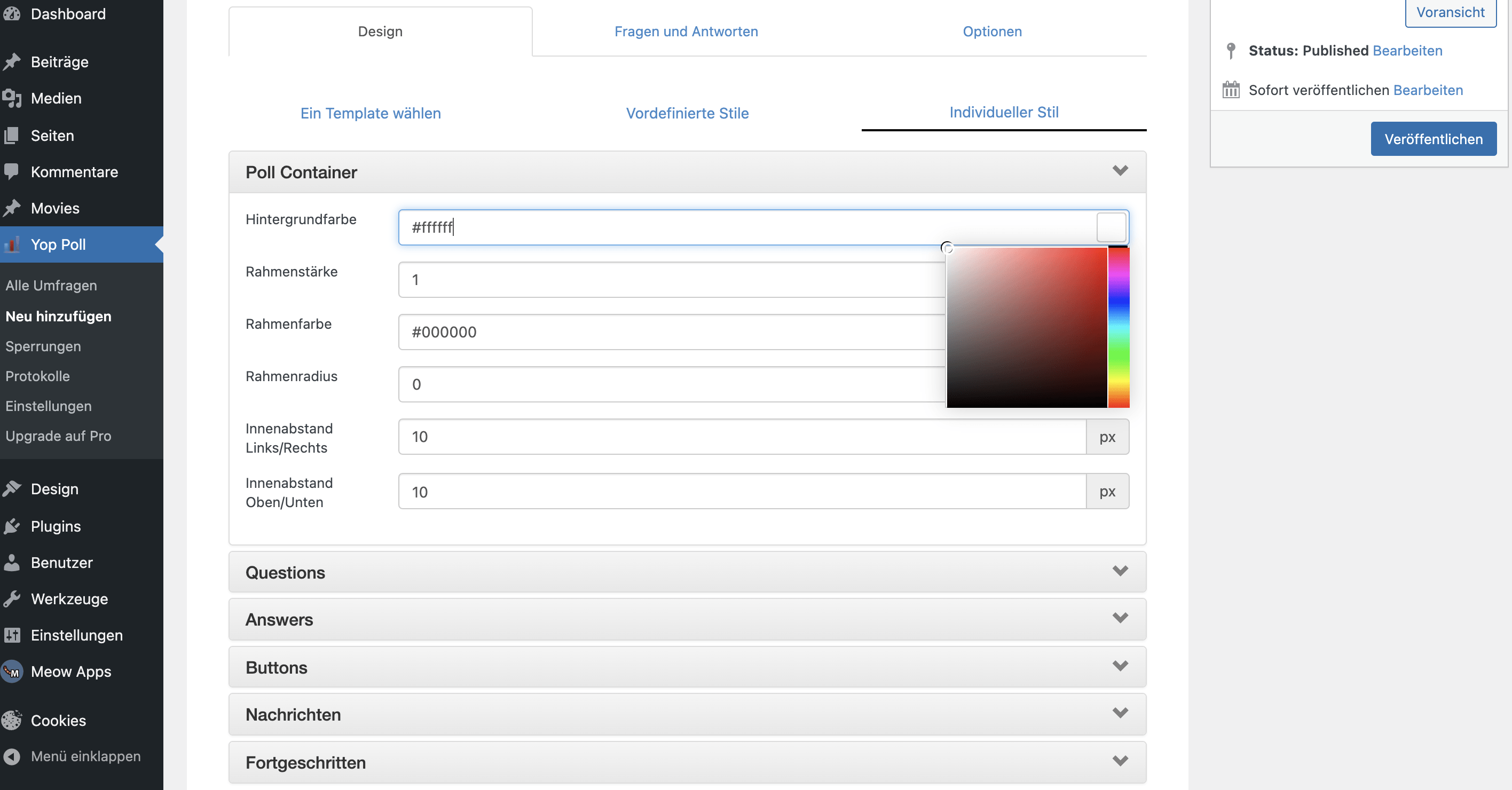This screenshot has width=1512, height=790.
Task: Click the Kommentare speech bubble icon
Action: click(x=12, y=171)
